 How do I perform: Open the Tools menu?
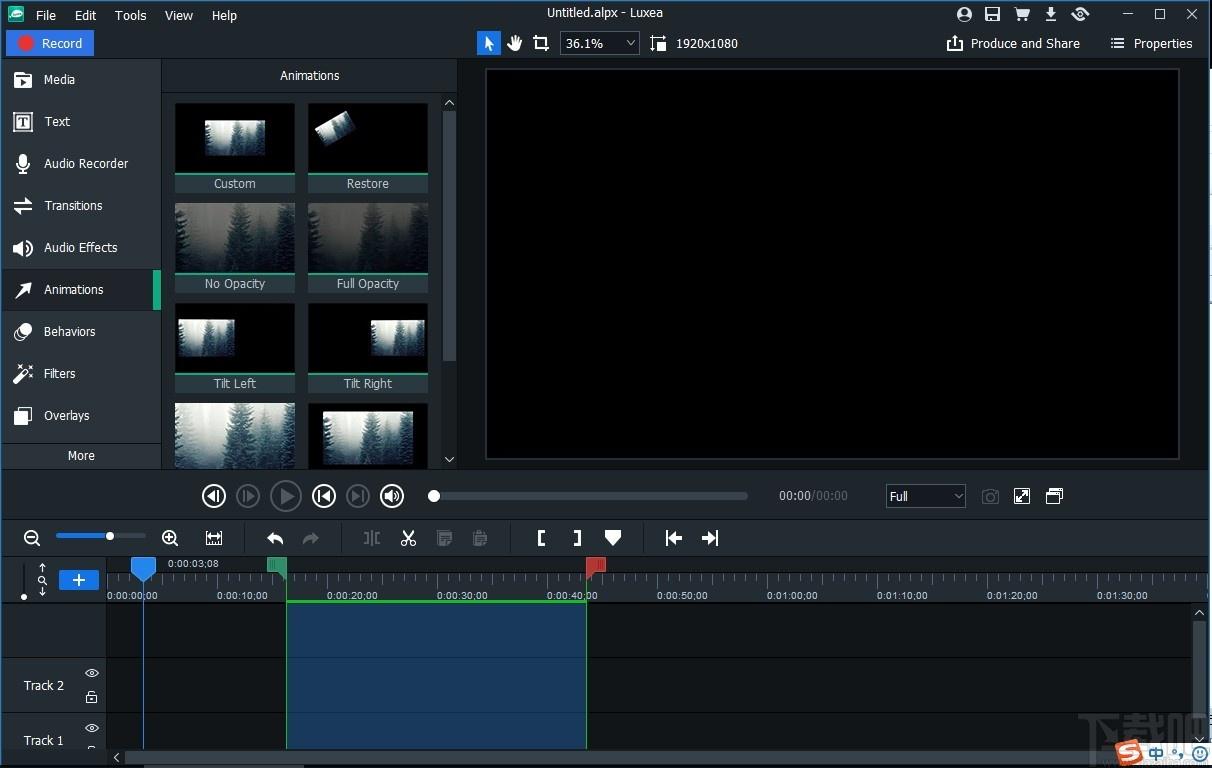click(131, 15)
